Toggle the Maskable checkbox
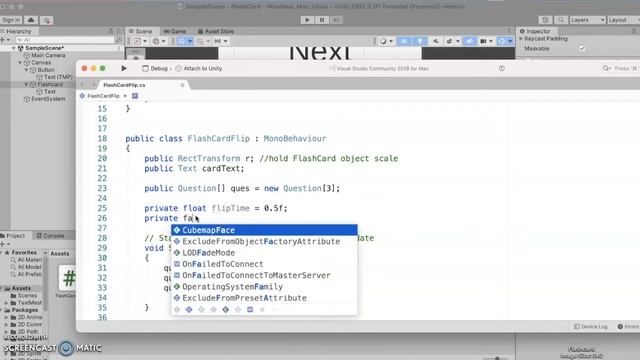Screen dimensions: 640x360 tap(582, 49)
